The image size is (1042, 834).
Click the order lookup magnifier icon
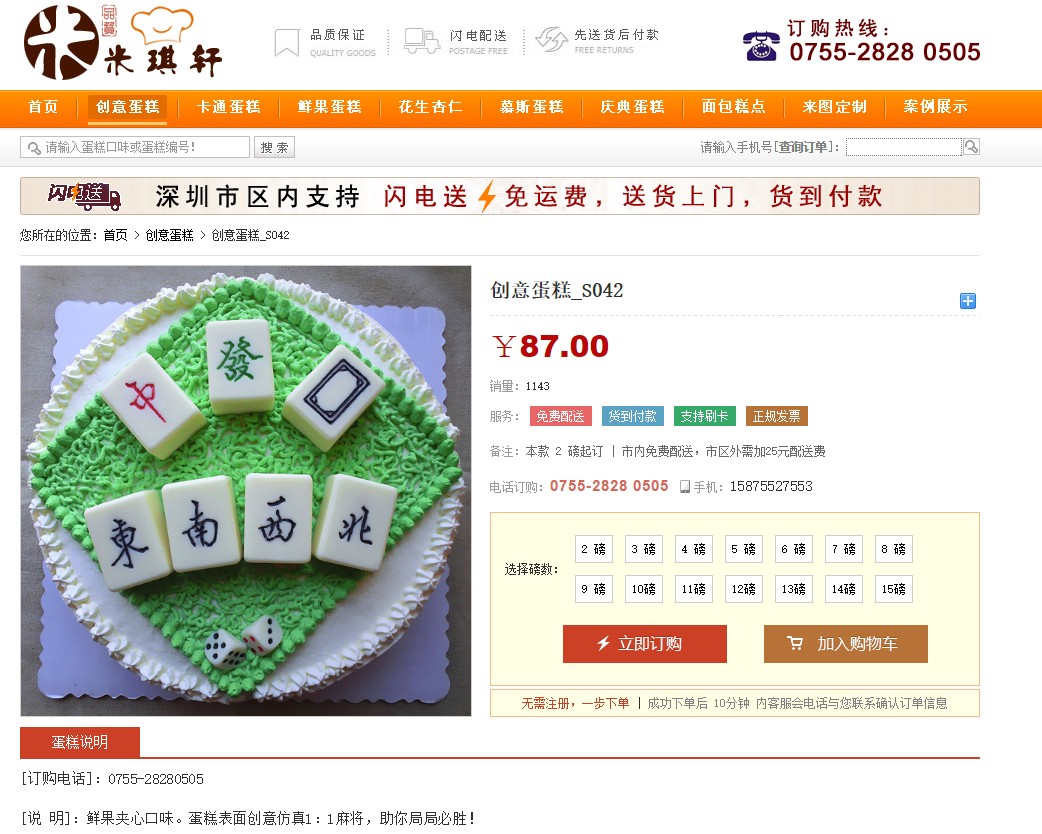coord(971,147)
